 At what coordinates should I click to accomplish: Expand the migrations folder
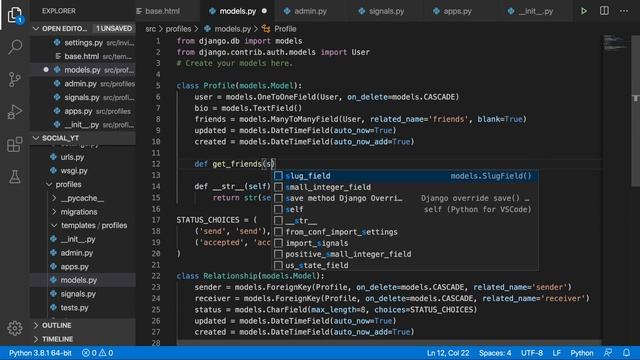(x=54, y=212)
